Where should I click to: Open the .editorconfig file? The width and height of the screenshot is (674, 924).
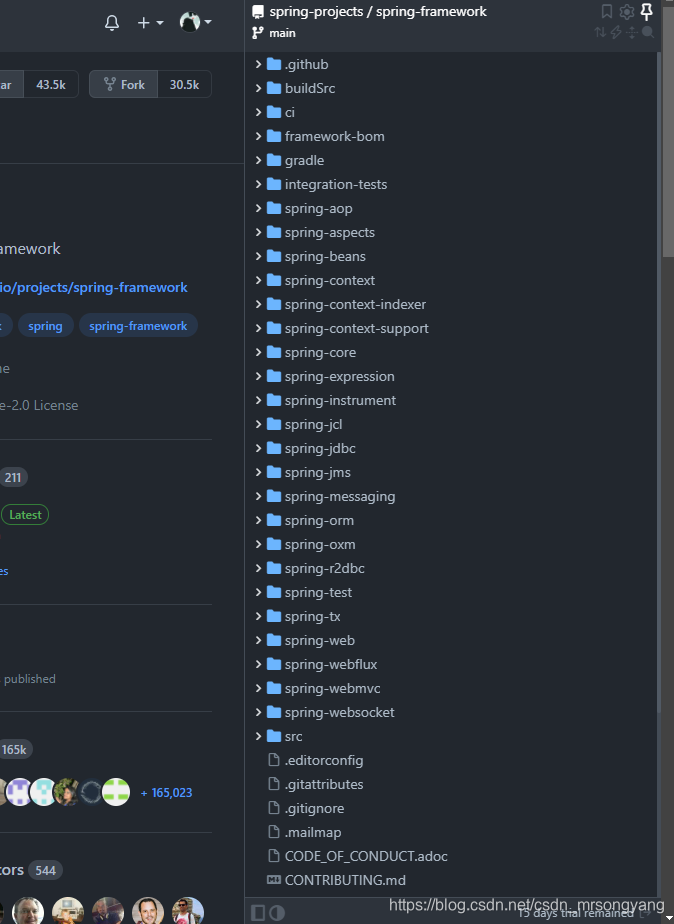tap(323, 760)
